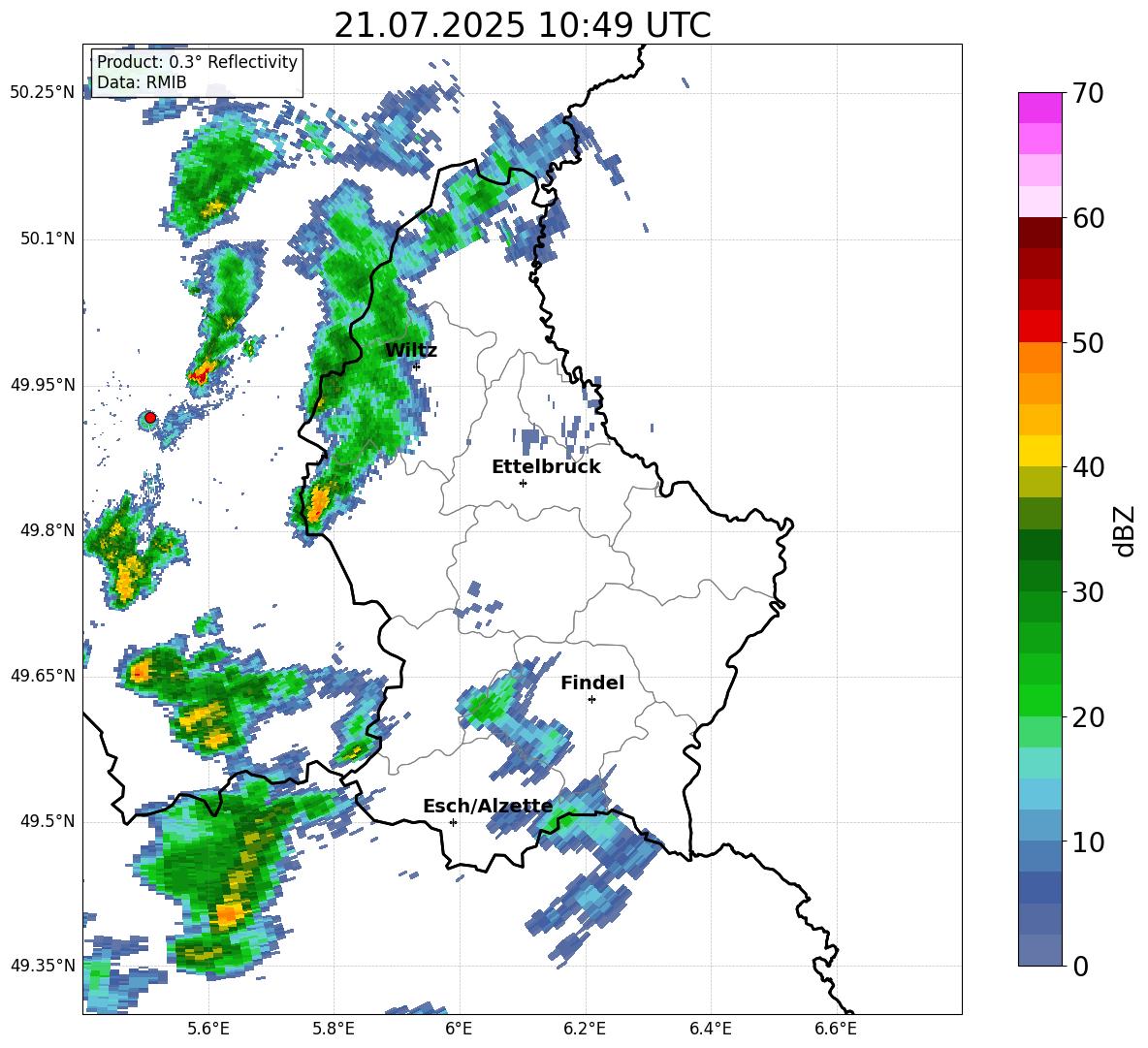
Task: Click the Esch/Alzette city label
Action: (488, 807)
